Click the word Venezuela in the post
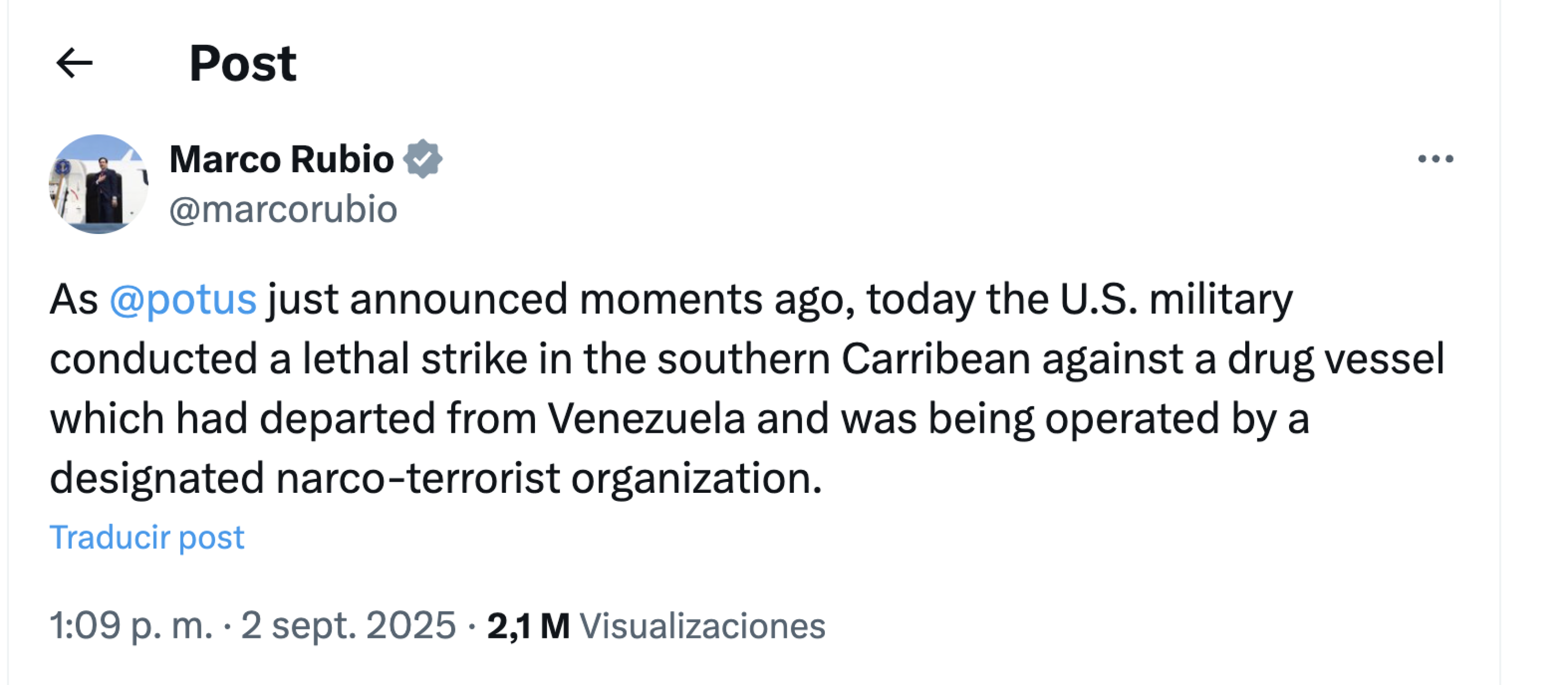The height and width of the screenshot is (685, 1568). tap(646, 419)
